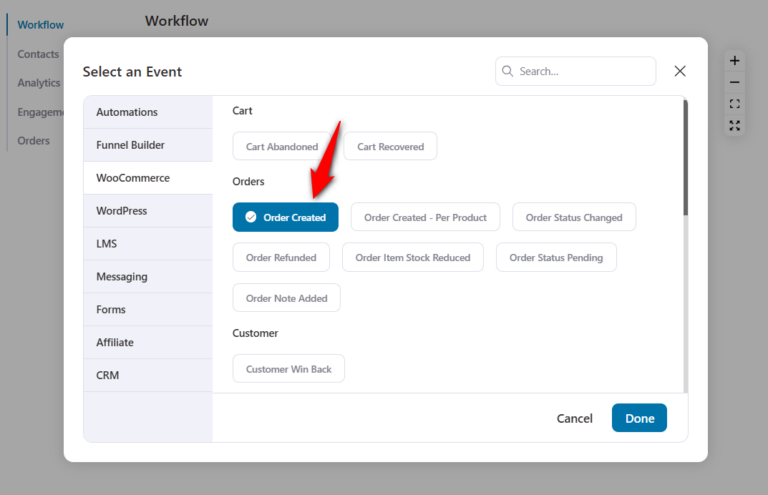The width and height of the screenshot is (768, 495).
Task: Open the Messaging category
Action: pyautogui.click(x=148, y=277)
